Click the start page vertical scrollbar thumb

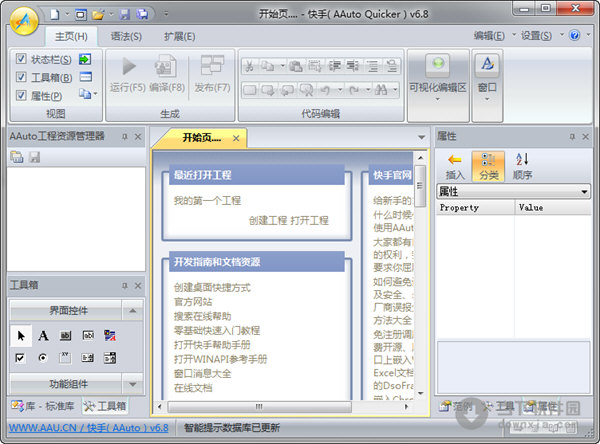click(420, 186)
